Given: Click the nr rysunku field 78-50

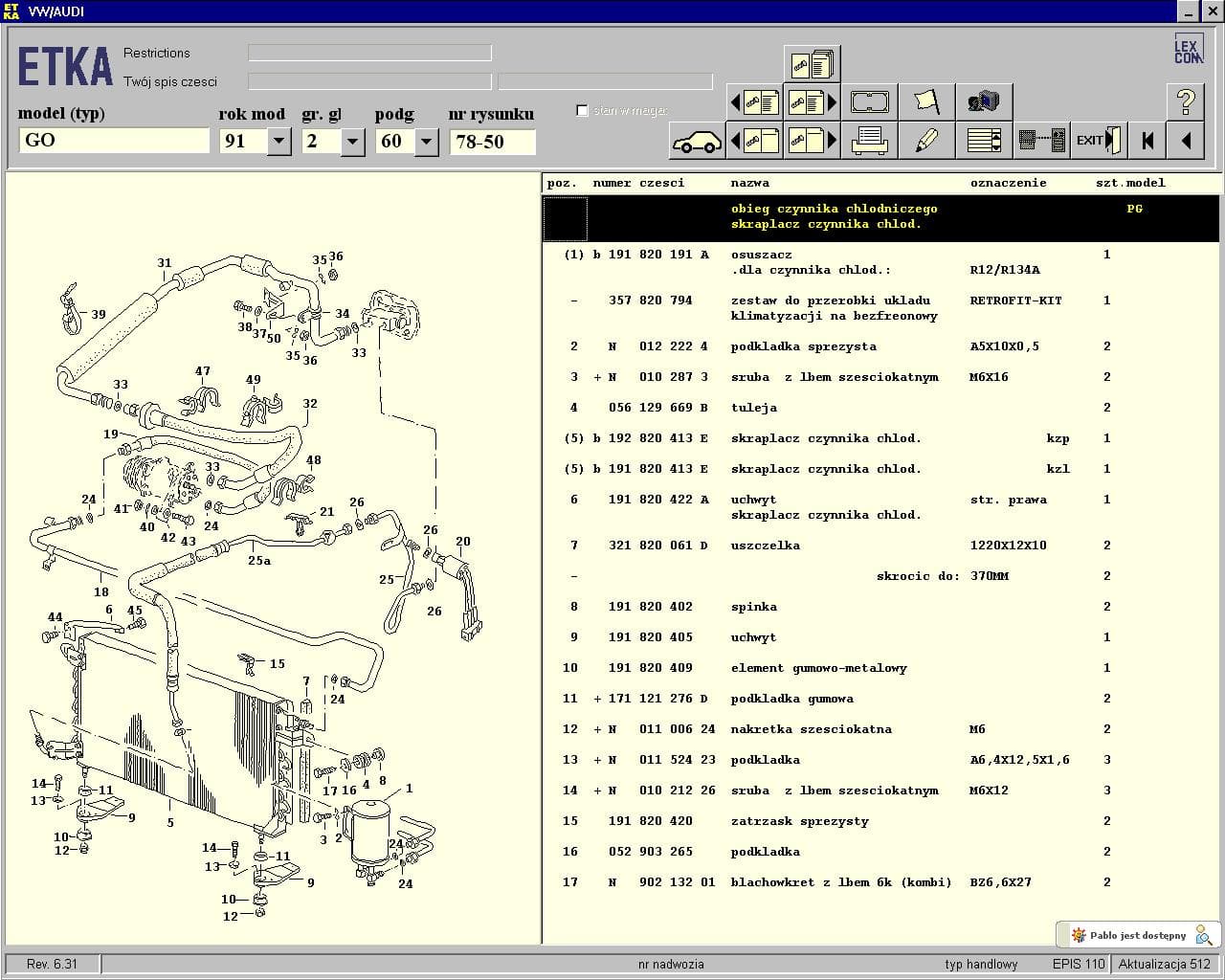Looking at the screenshot, I should pos(492,142).
